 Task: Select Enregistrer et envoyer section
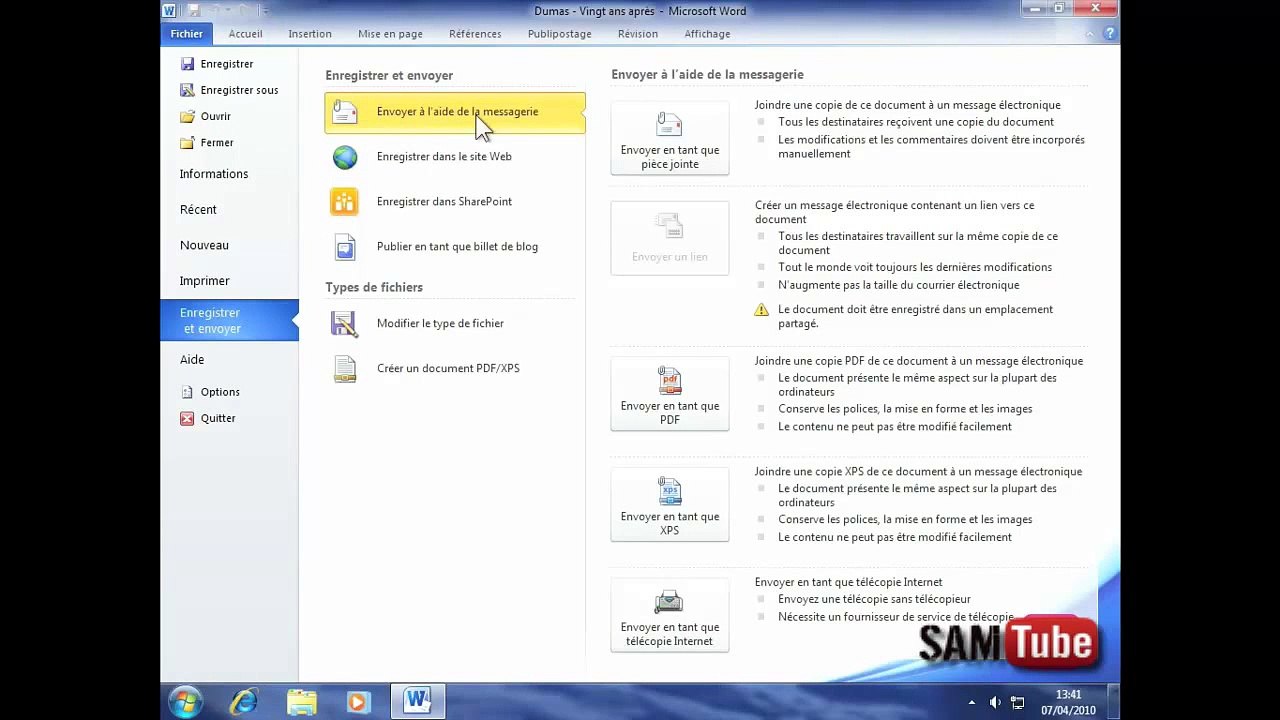coord(229,320)
